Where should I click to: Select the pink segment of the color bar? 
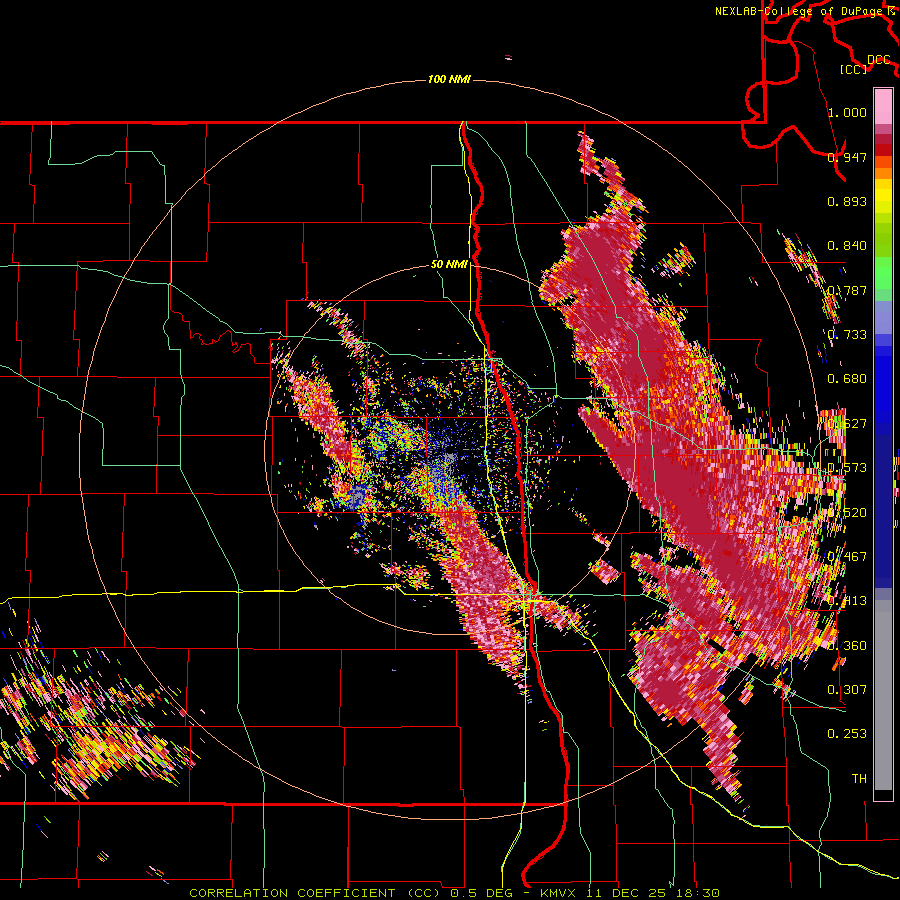883,106
